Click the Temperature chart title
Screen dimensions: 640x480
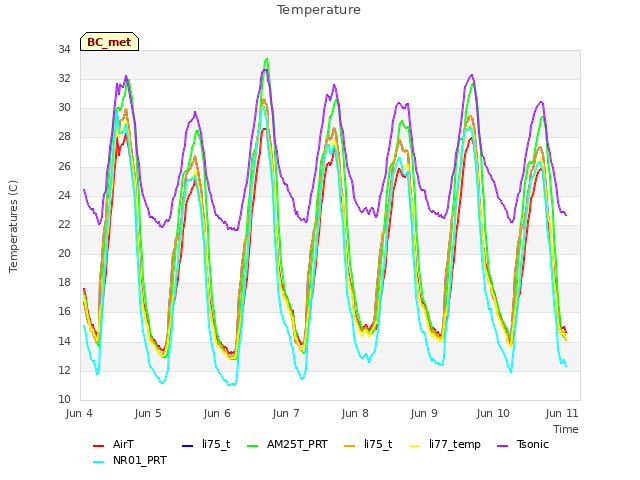(x=319, y=10)
